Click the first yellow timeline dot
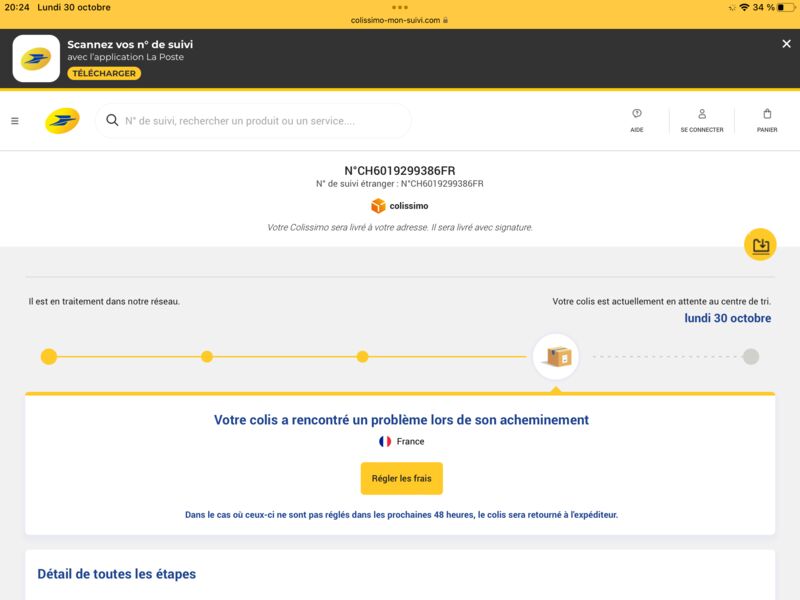Viewport: 800px width, 600px height. click(x=46, y=355)
